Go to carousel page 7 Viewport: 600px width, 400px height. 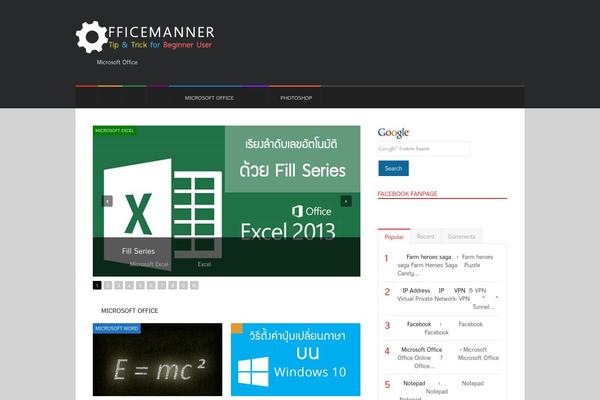[x=162, y=285]
